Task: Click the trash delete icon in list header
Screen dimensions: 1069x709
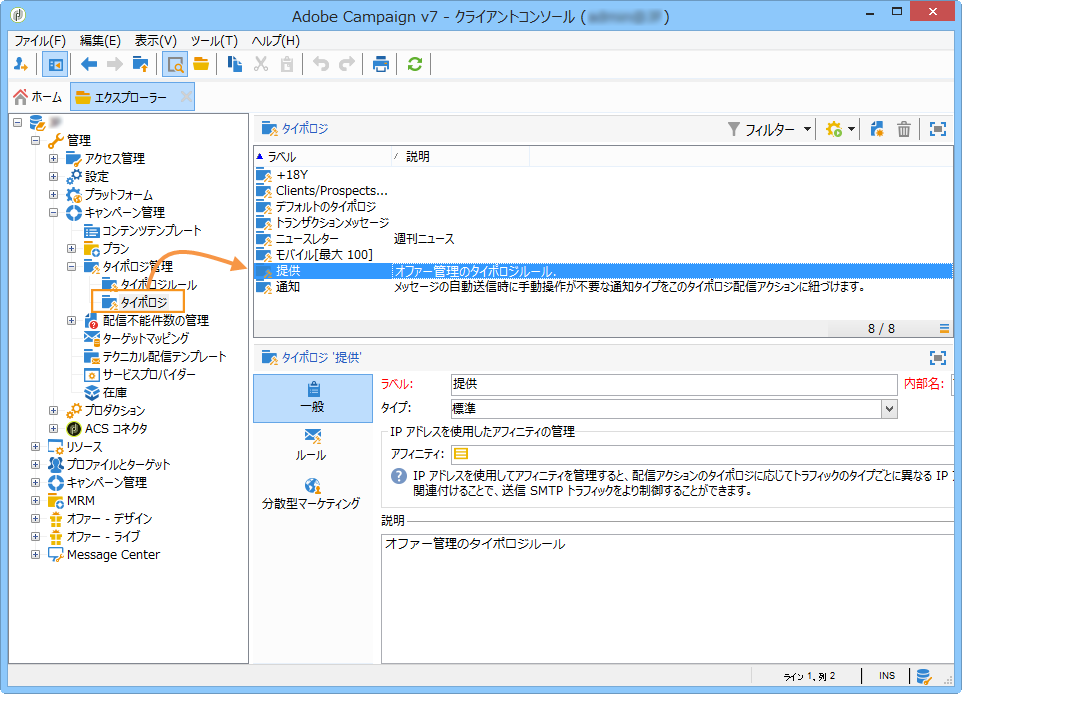Action: pos(903,129)
